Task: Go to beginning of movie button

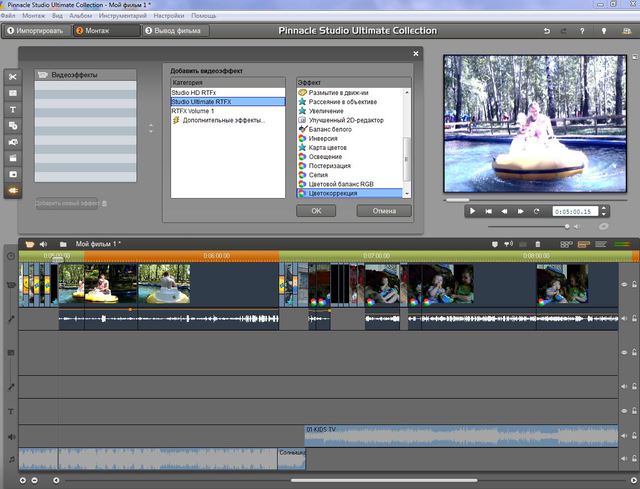Action: [488, 211]
